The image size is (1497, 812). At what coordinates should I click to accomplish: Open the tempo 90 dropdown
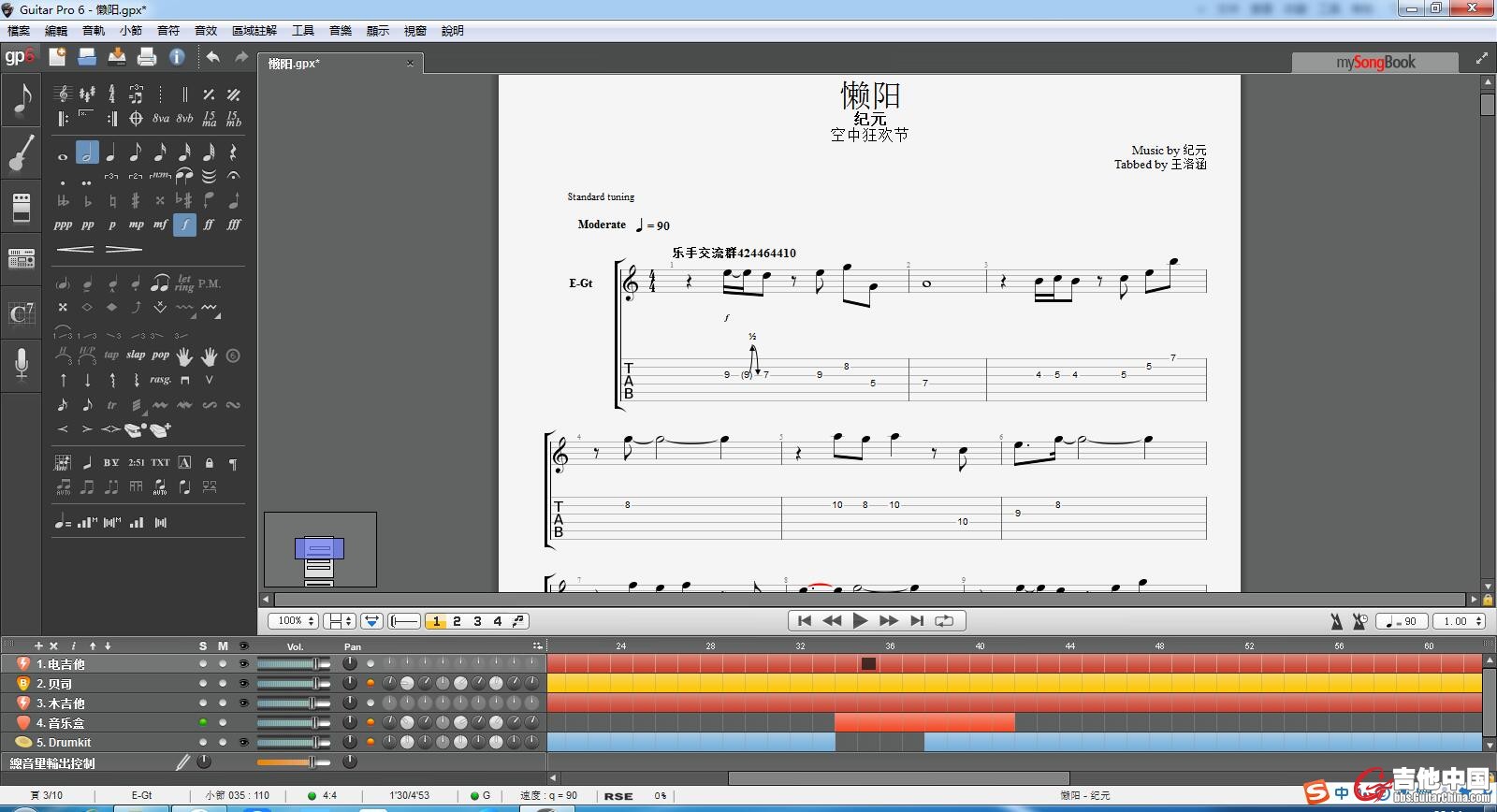pyautogui.click(x=1402, y=621)
